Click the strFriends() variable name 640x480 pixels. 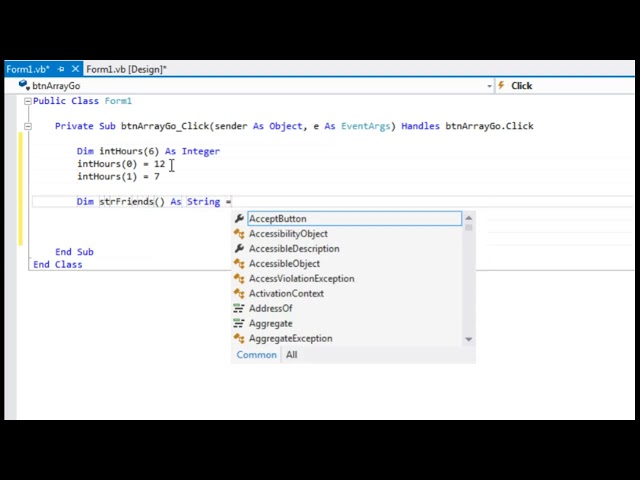coord(132,202)
